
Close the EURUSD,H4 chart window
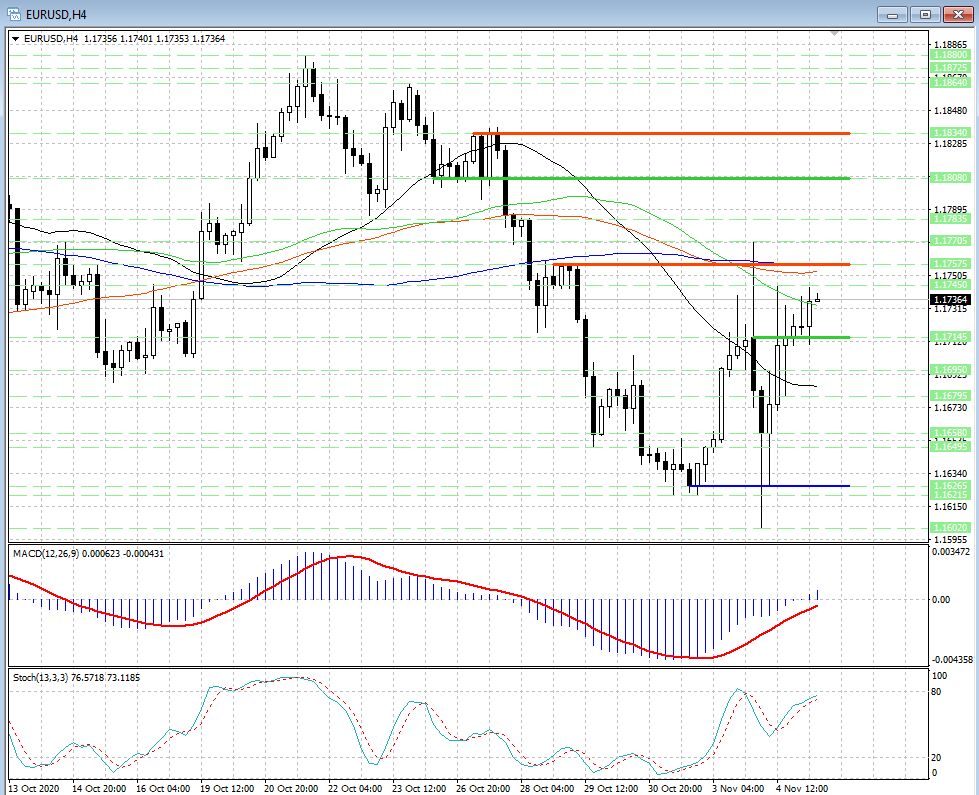tap(958, 14)
